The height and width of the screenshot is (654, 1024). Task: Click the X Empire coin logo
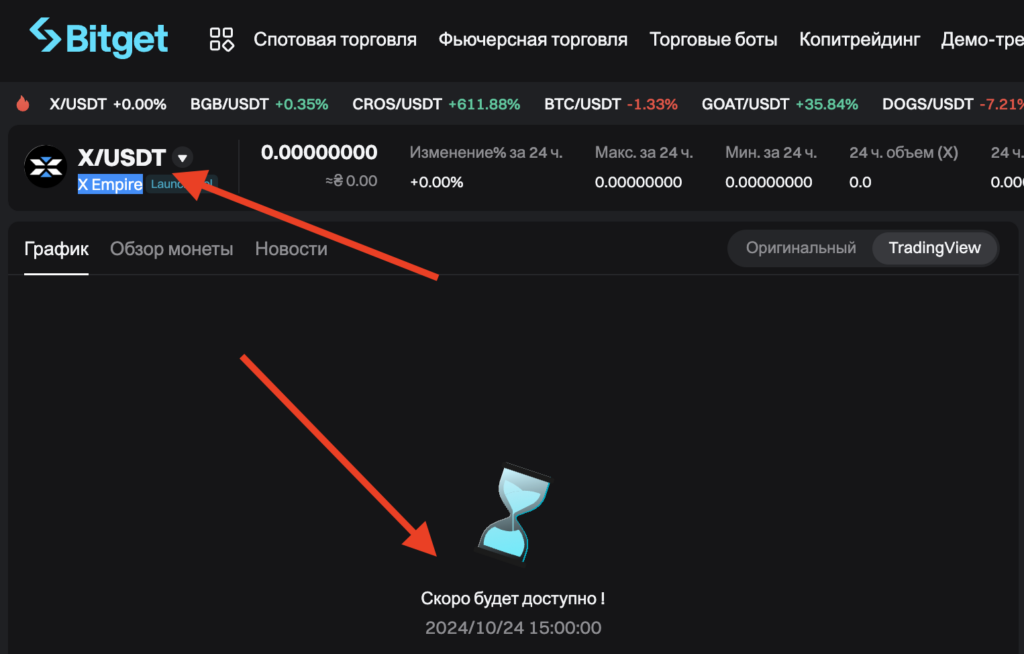pyautogui.click(x=45, y=167)
